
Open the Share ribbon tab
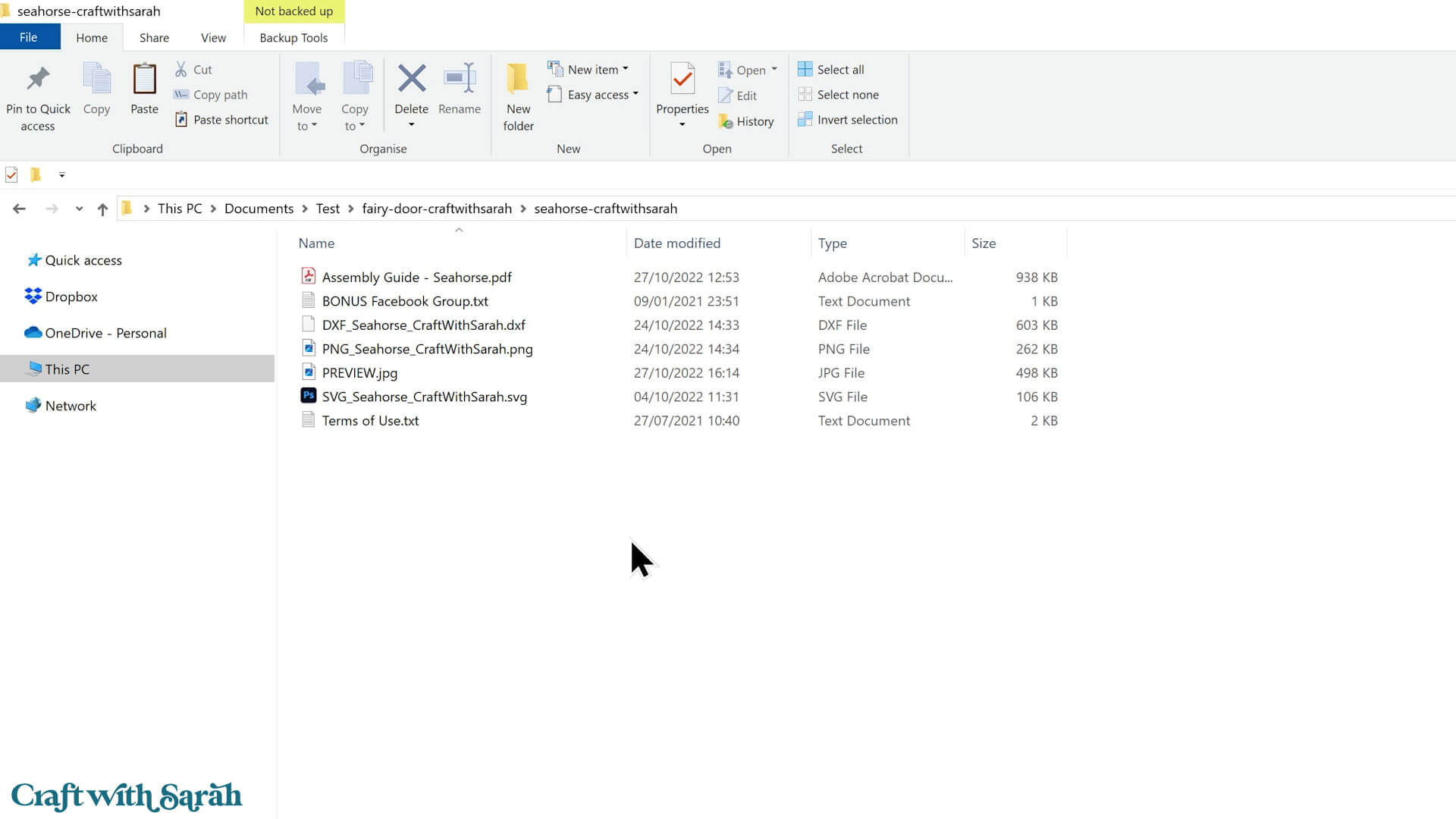pos(154,37)
